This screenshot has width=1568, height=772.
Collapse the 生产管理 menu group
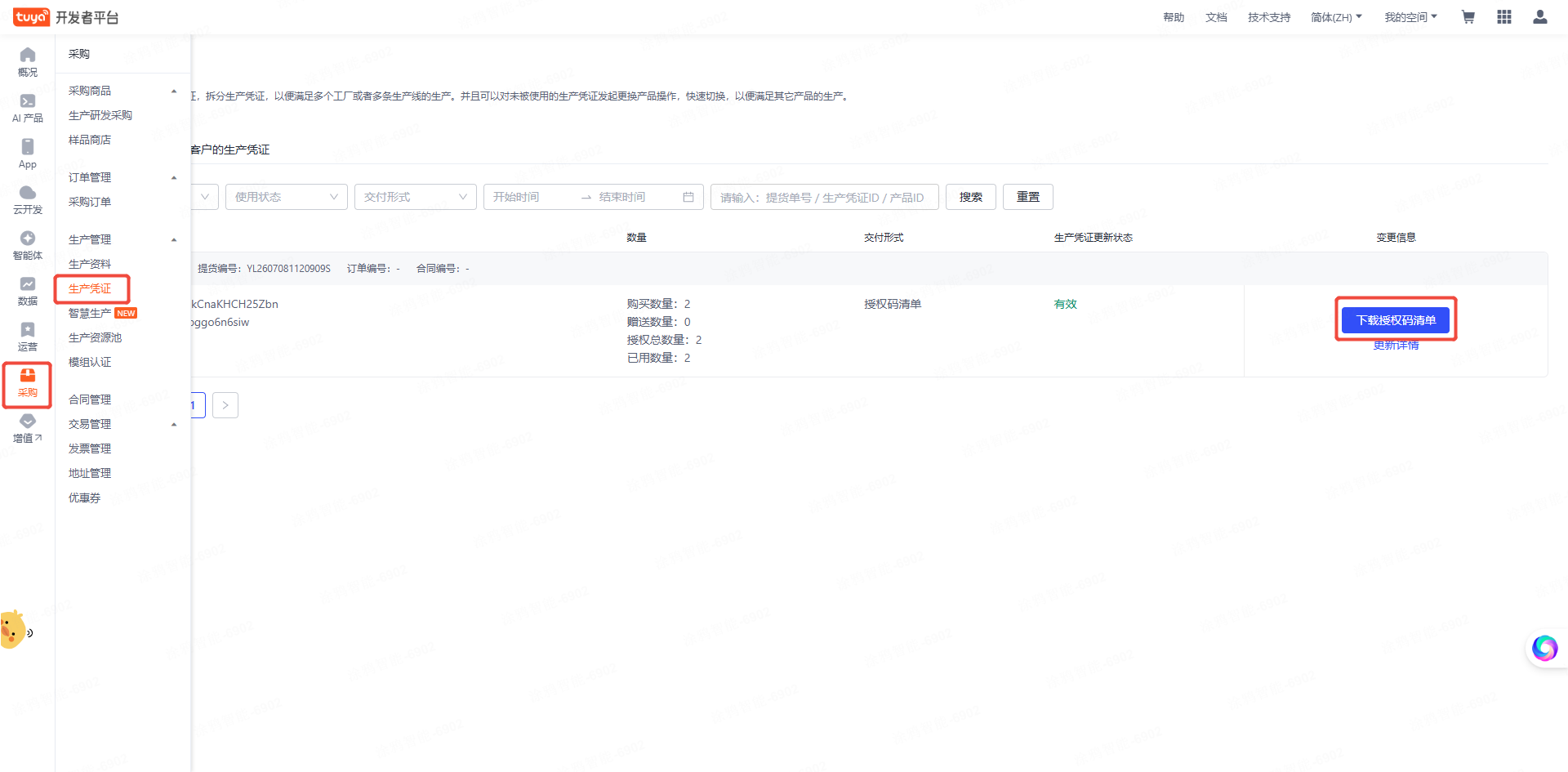pos(174,239)
